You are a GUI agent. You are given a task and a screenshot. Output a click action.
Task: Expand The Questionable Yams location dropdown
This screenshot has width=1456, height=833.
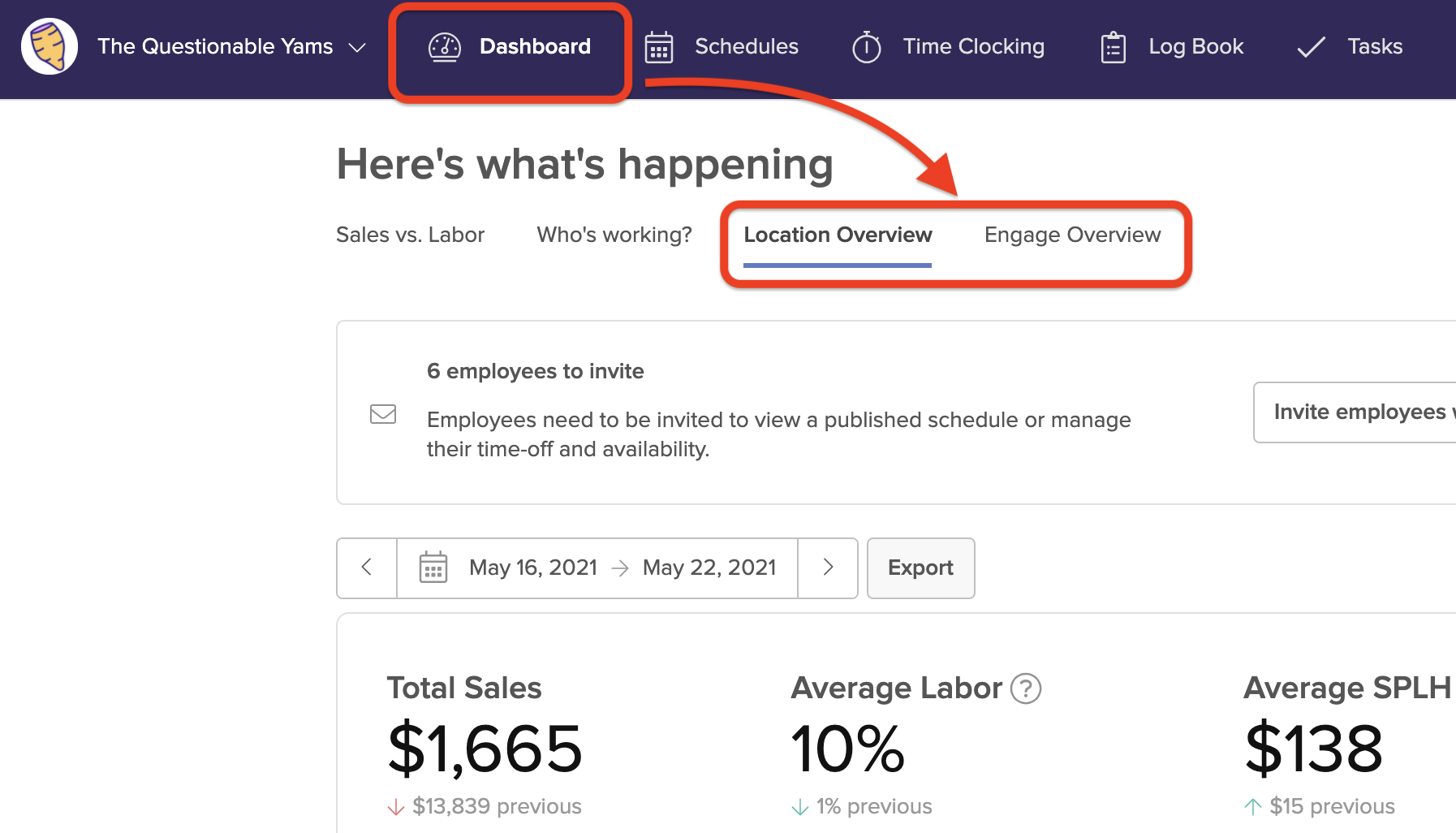click(357, 47)
